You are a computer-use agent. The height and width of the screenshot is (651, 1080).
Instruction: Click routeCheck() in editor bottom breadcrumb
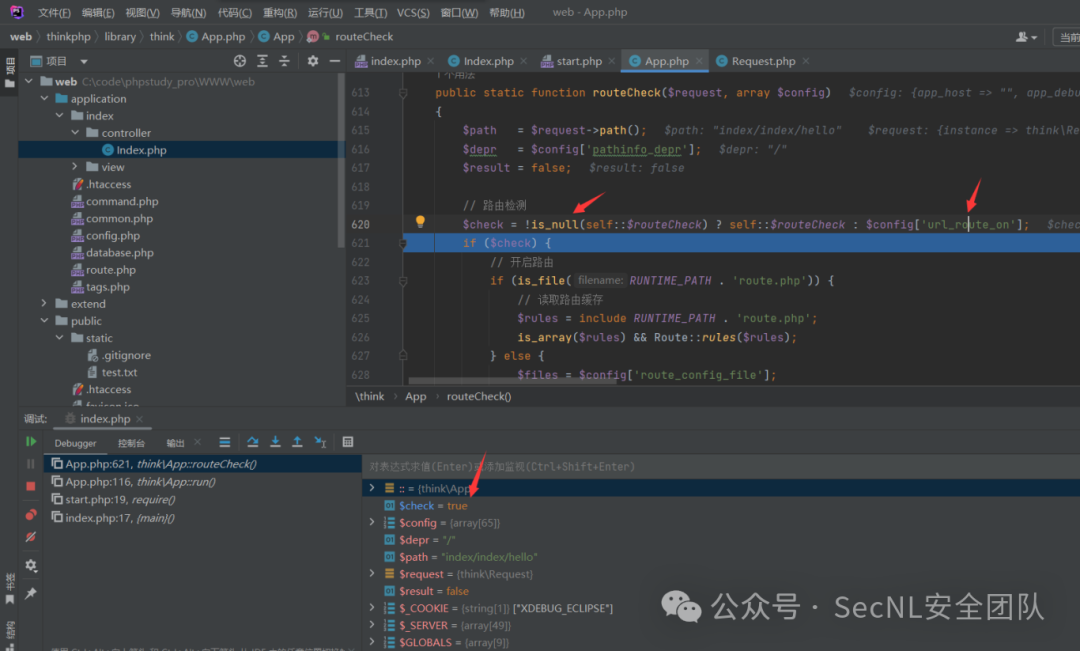pos(479,396)
